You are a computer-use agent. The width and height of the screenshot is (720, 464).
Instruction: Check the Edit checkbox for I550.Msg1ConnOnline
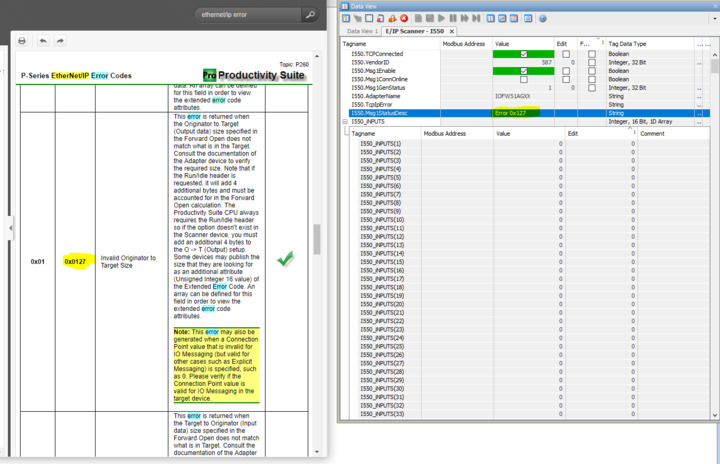click(x=566, y=79)
